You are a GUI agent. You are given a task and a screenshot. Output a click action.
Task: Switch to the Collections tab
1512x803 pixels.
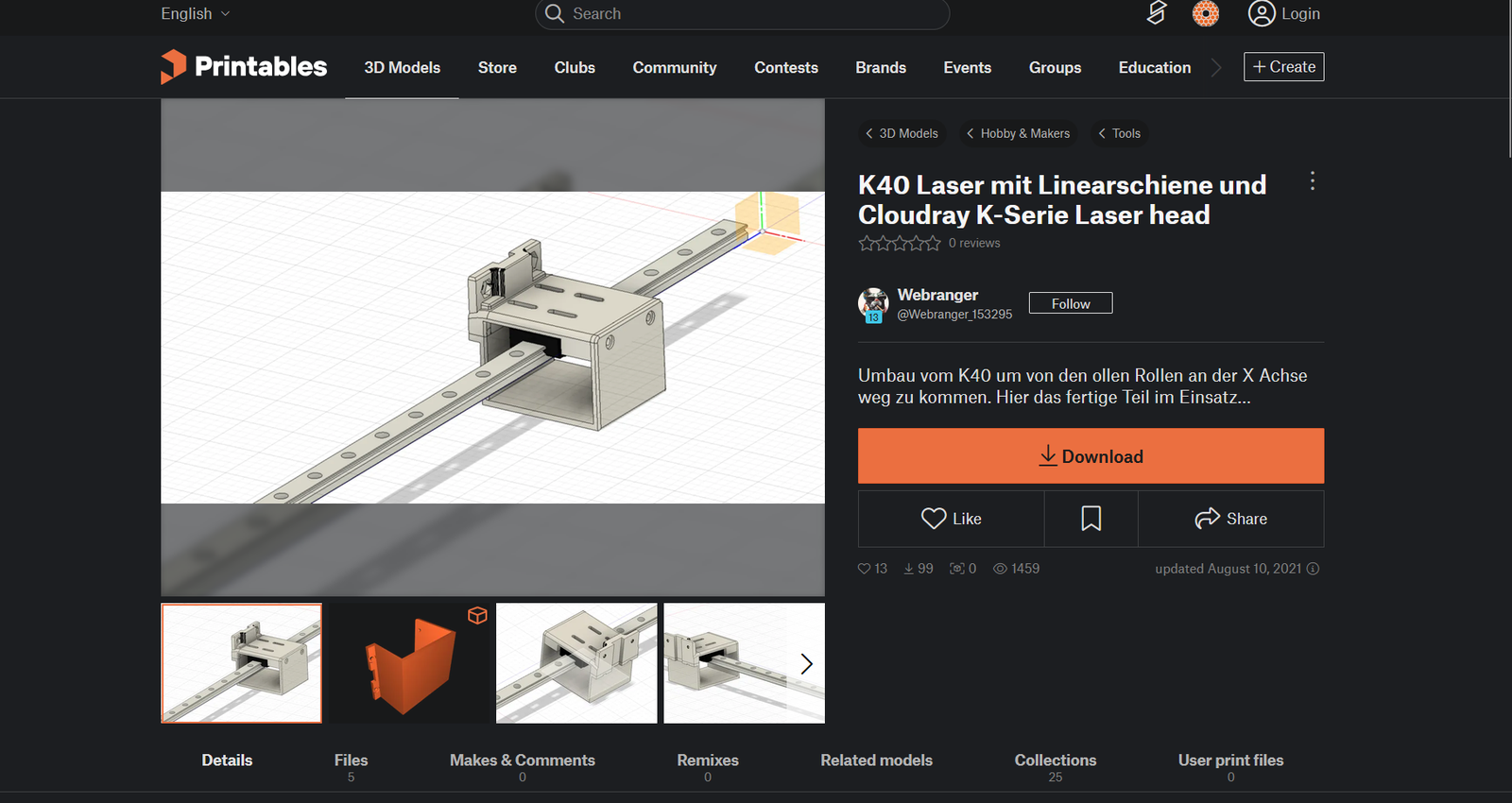tap(1056, 767)
